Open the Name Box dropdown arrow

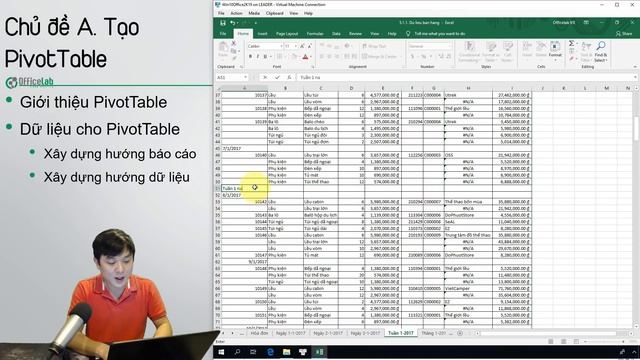coord(245,78)
